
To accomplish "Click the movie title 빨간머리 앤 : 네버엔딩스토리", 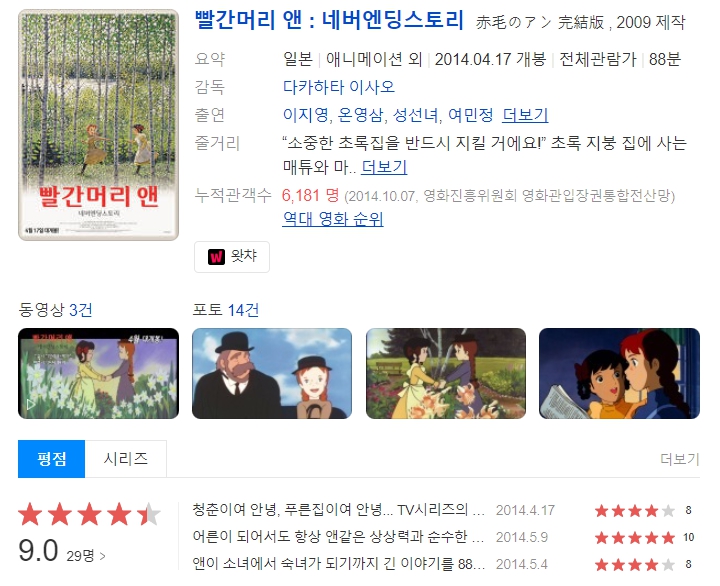I will click(x=329, y=21).
